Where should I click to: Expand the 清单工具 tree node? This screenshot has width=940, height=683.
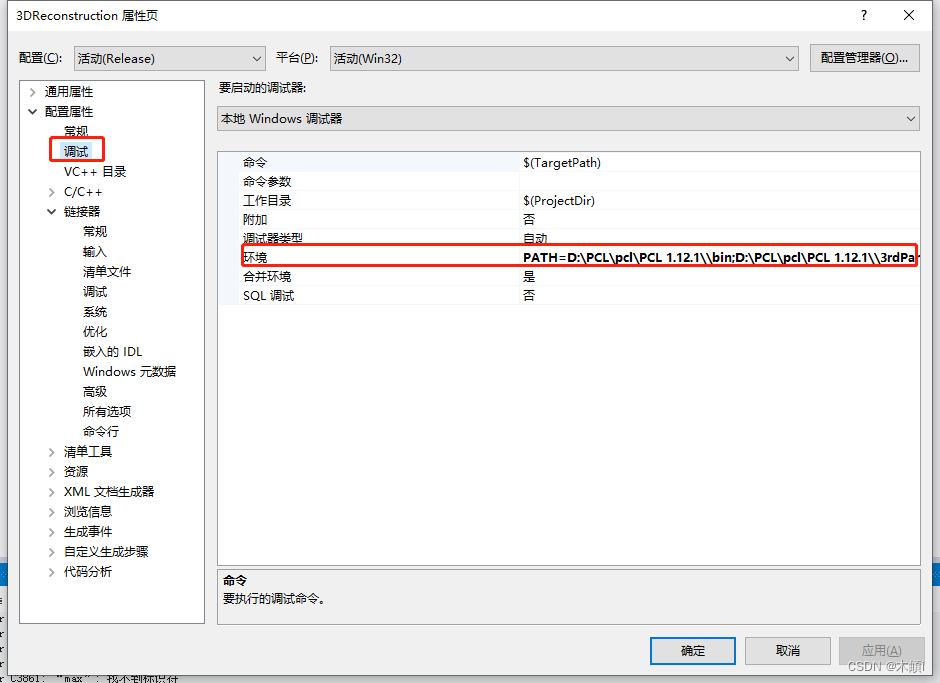click(x=52, y=452)
